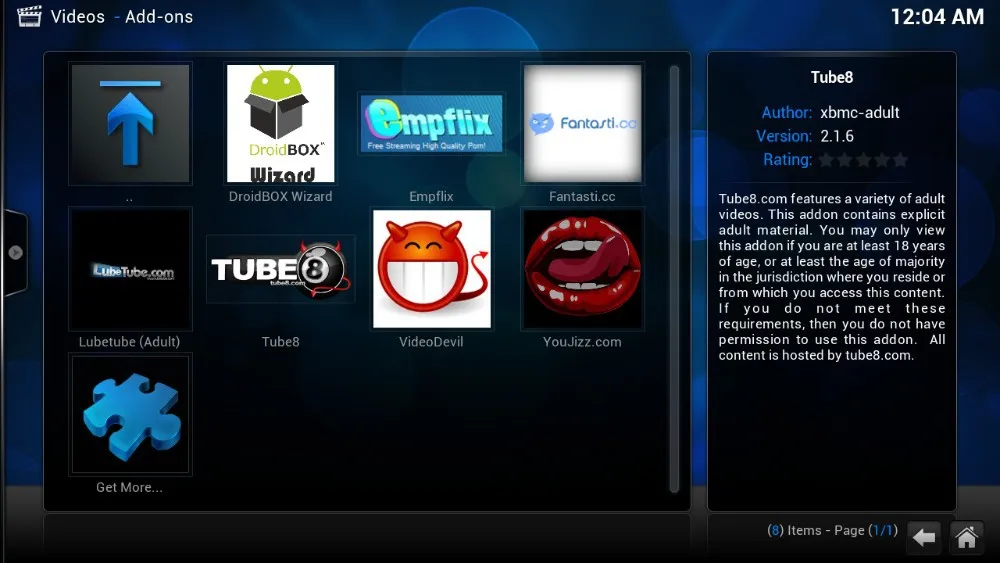Select the Fantasti.cc add-on icon
1000x563 pixels.
point(582,124)
